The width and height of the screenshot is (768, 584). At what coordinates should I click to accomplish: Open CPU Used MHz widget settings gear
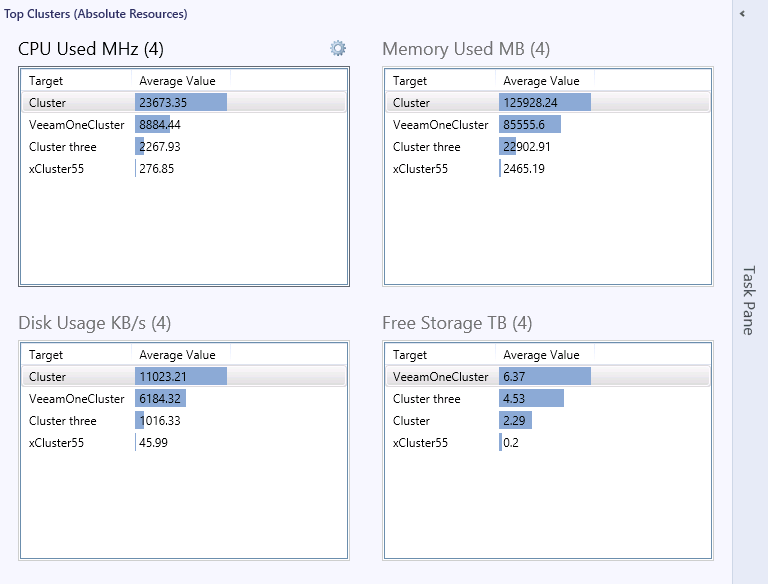(x=338, y=48)
